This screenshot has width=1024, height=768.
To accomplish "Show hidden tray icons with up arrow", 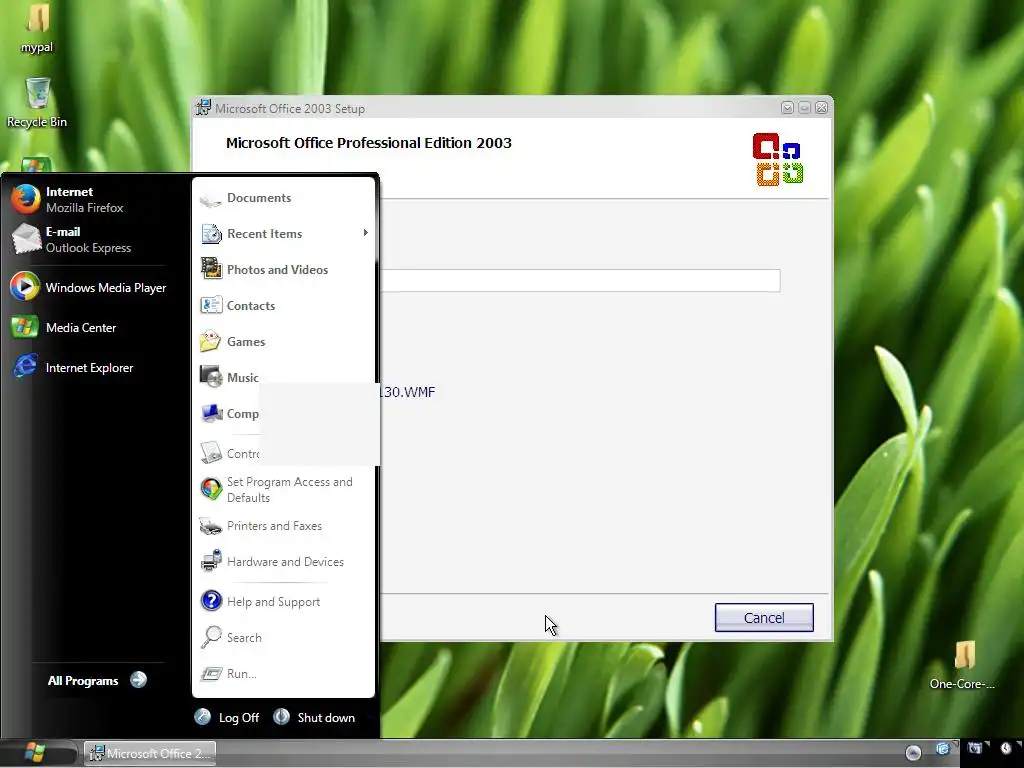I will pos(913,753).
